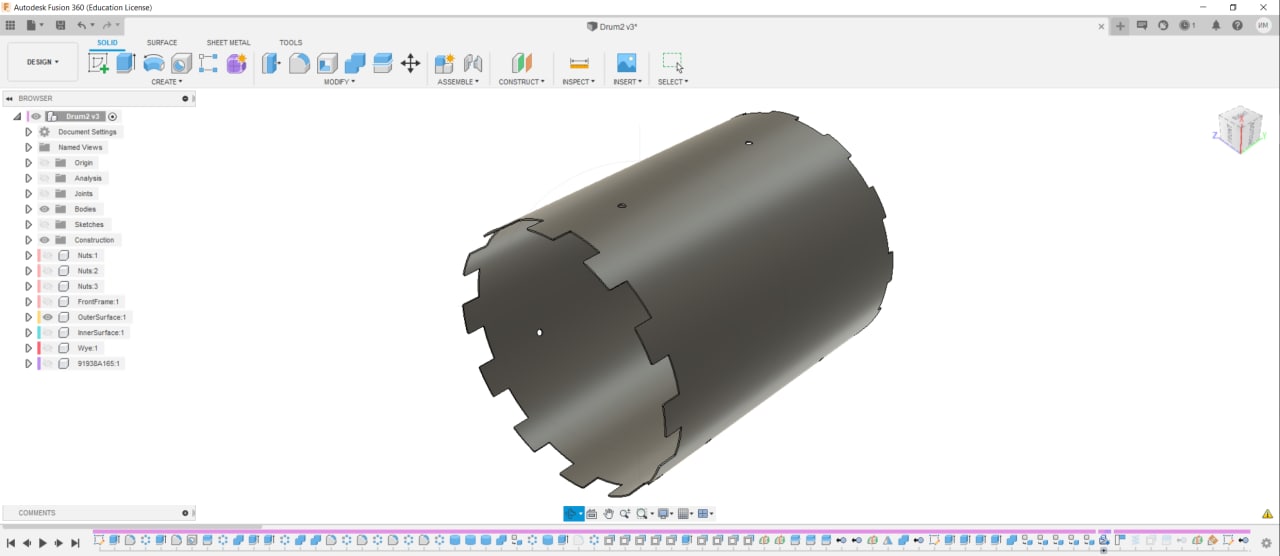Select the Combine tool

[355, 63]
